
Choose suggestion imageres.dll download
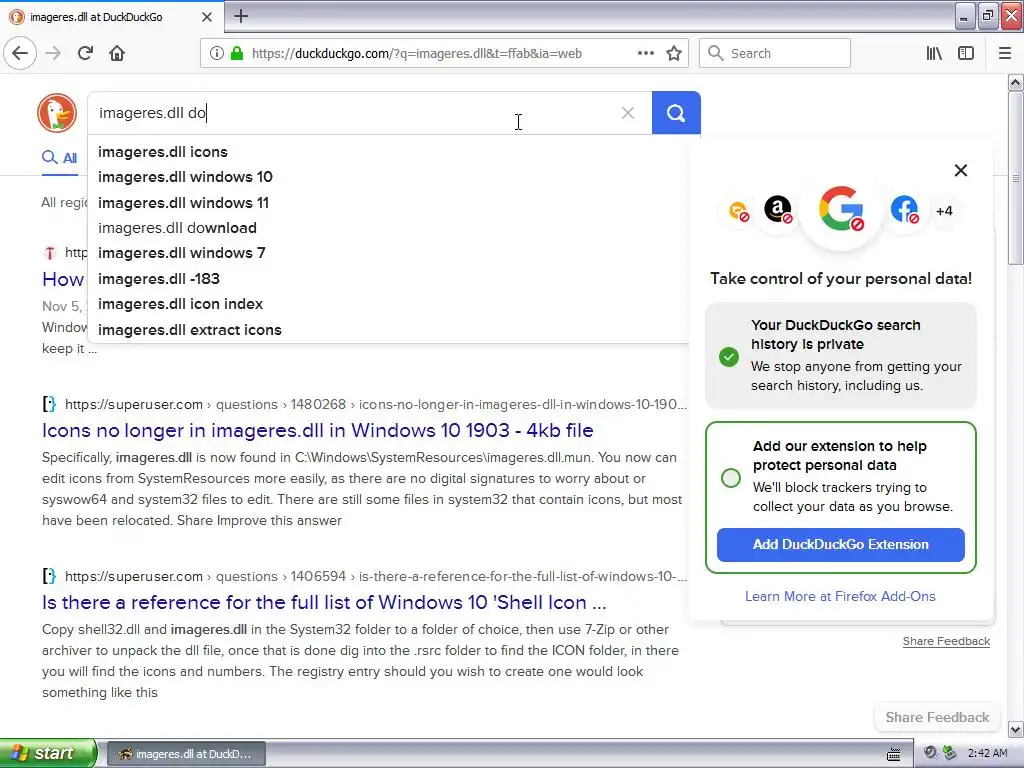(389, 228)
